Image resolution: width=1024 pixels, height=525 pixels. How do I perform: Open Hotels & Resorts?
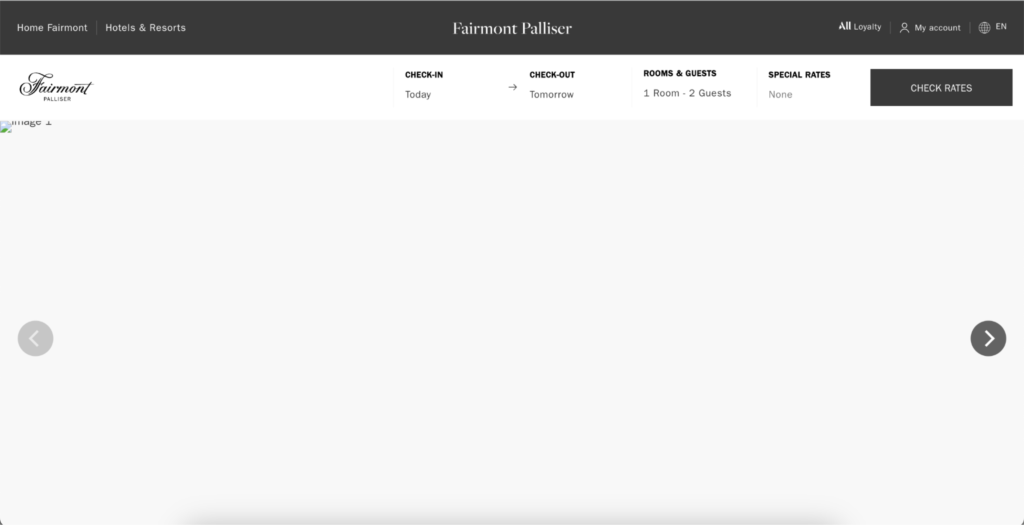146,27
